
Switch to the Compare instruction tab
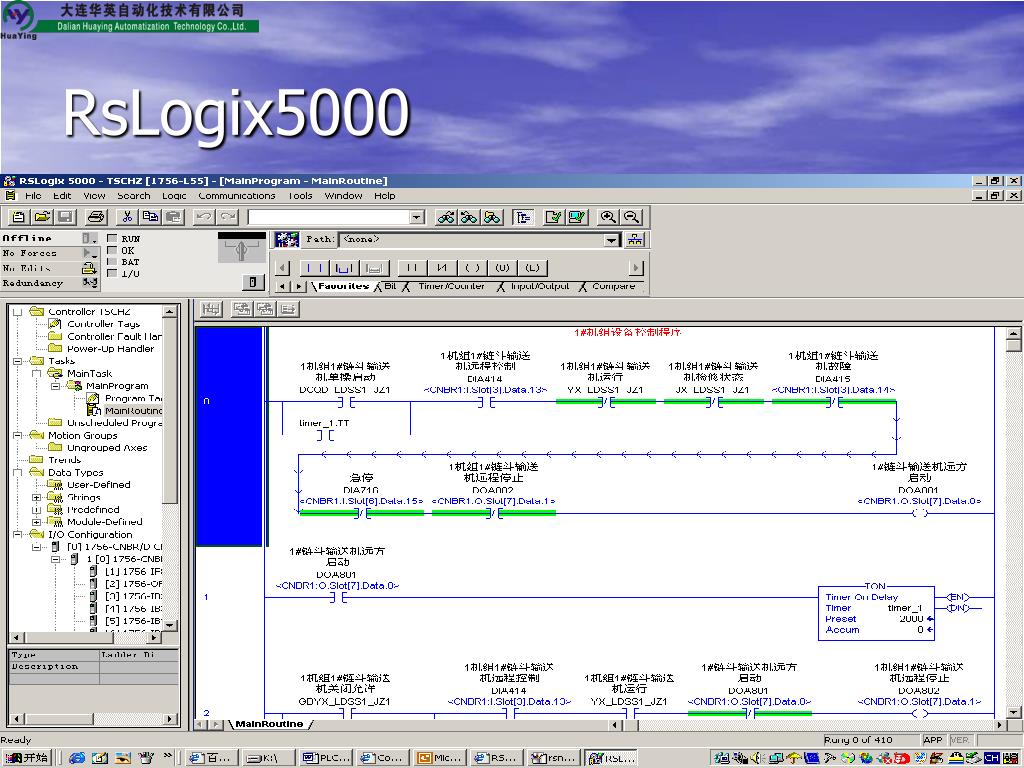[613, 286]
